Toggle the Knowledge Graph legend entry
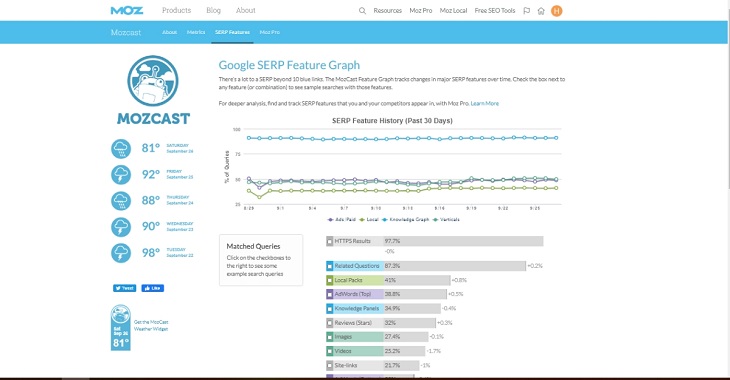 click(405, 219)
